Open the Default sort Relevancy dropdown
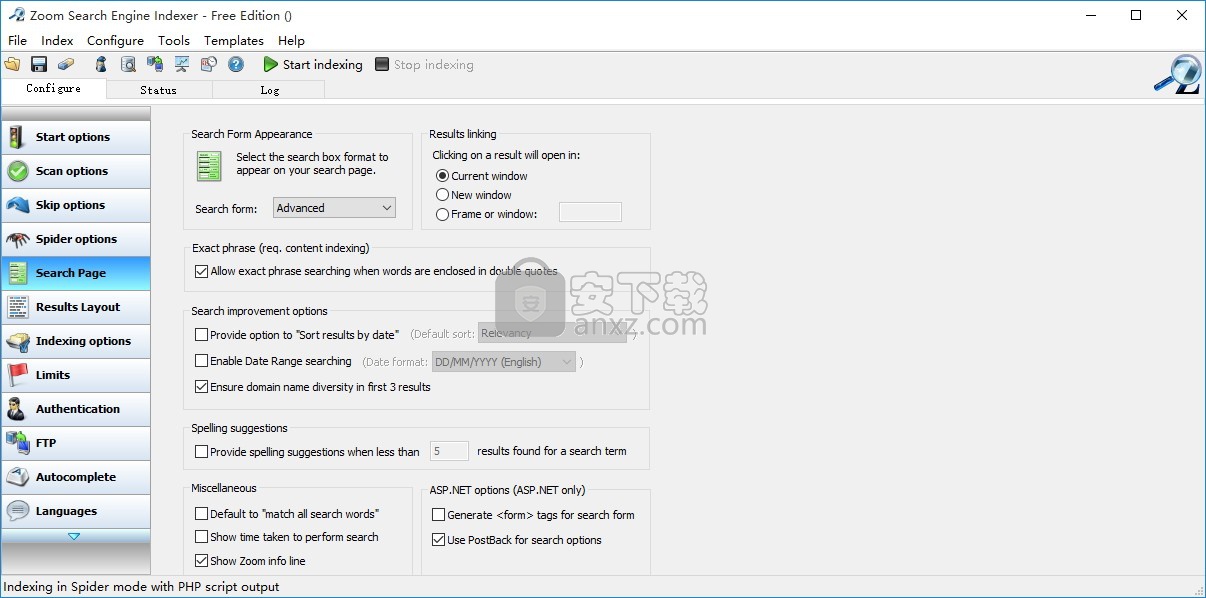This screenshot has height=598, width=1206. click(x=552, y=334)
